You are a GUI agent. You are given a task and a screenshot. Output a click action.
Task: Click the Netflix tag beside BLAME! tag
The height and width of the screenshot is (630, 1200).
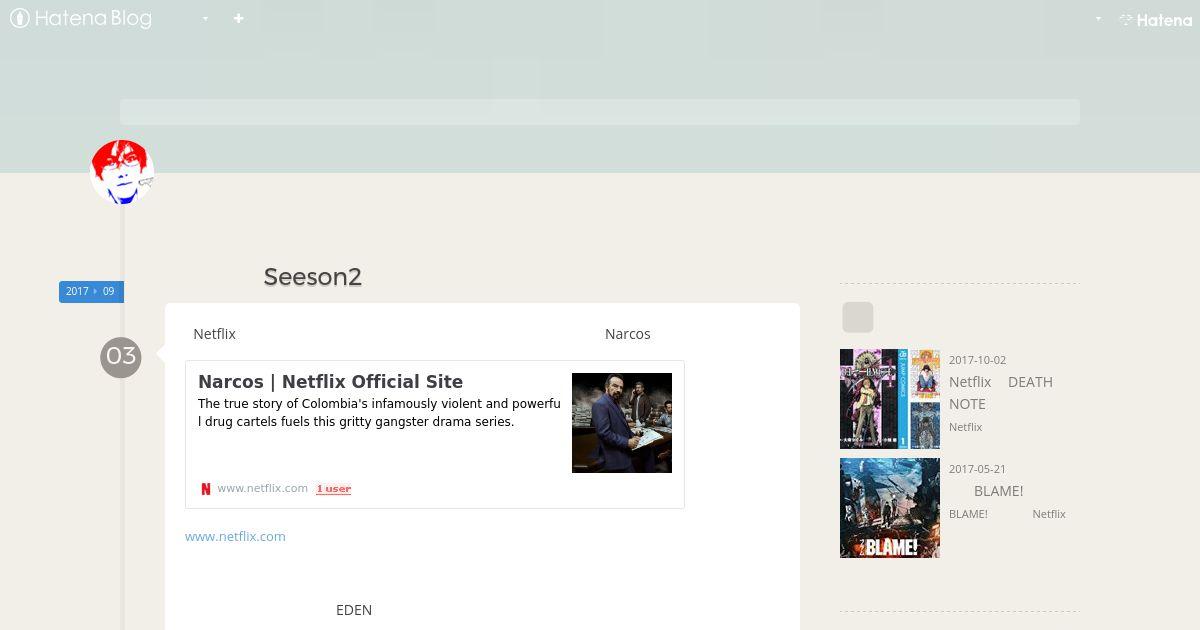(x=1049, y=514)
